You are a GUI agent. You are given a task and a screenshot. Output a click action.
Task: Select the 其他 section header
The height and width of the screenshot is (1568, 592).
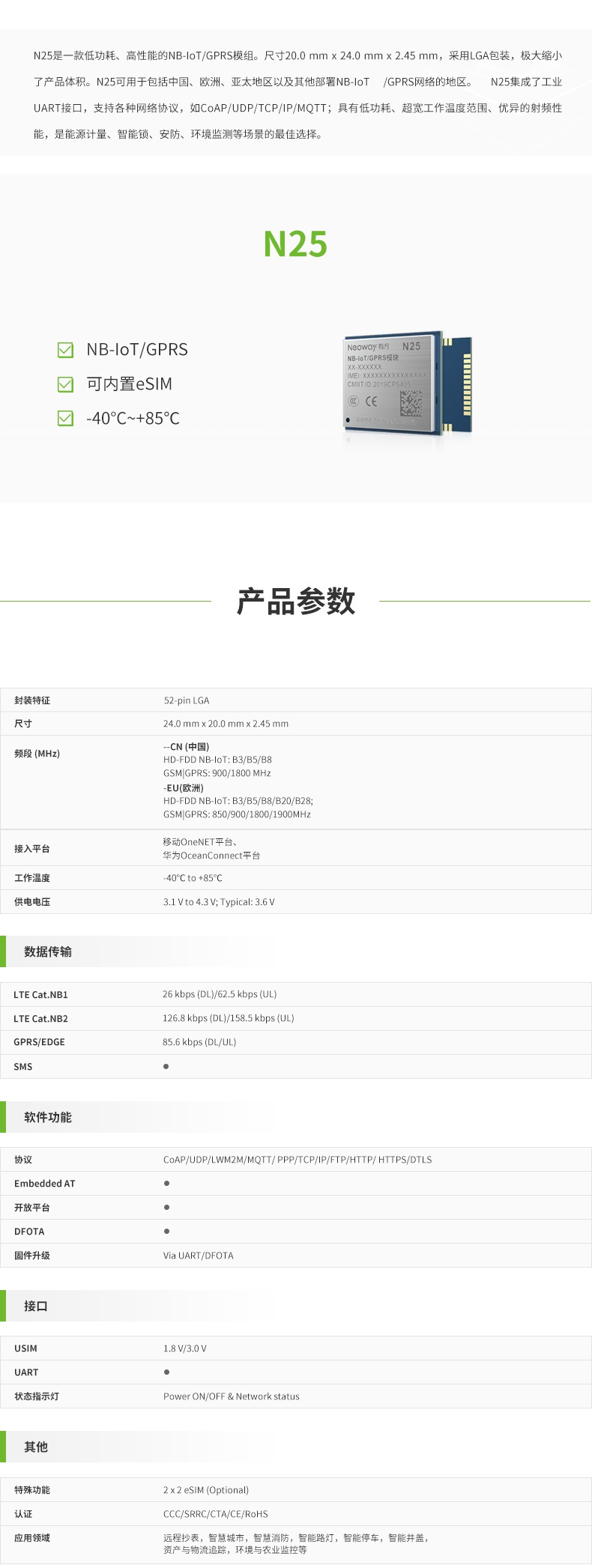[x=36, y=1447]
